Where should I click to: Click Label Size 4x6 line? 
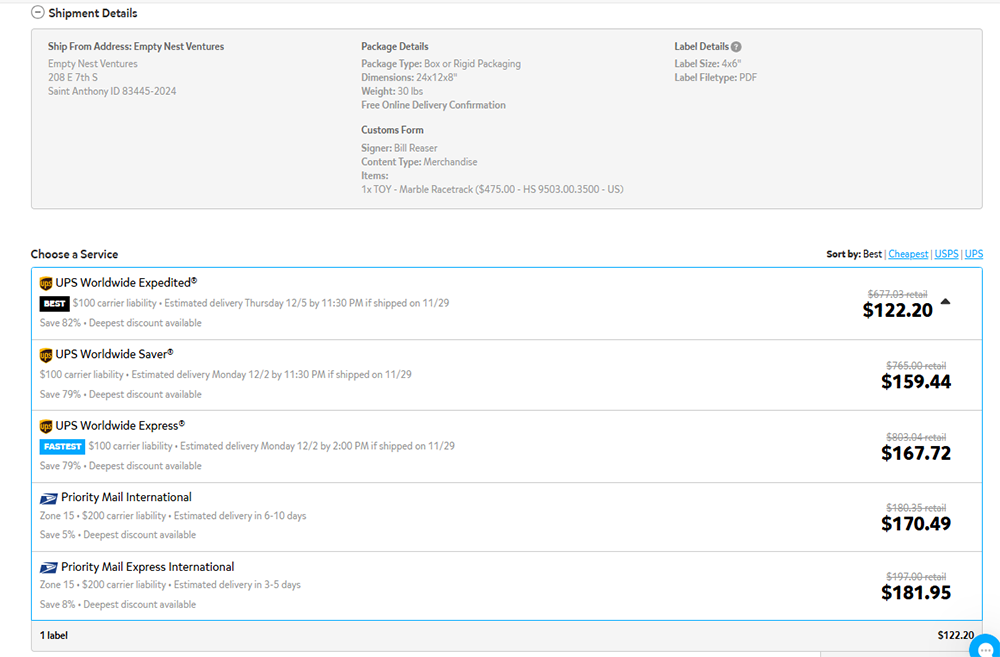708,64
